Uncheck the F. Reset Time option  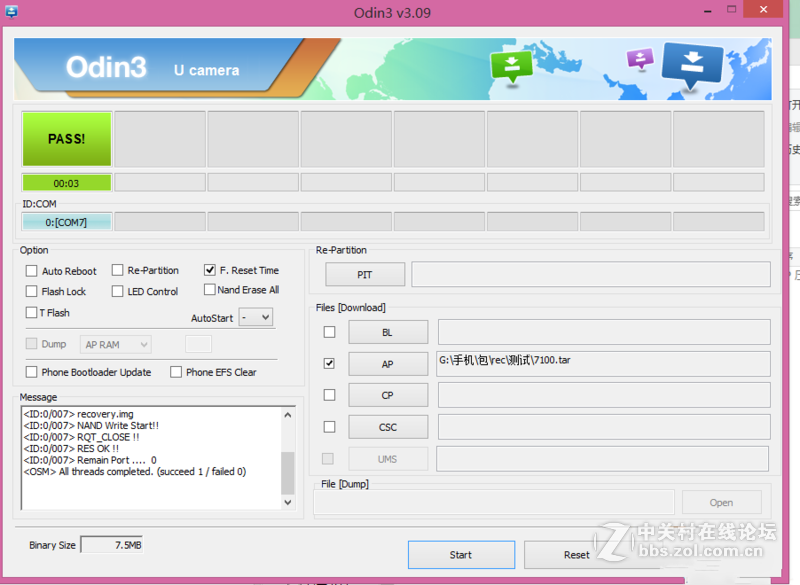pyautogui.click(x=210, y=270)
